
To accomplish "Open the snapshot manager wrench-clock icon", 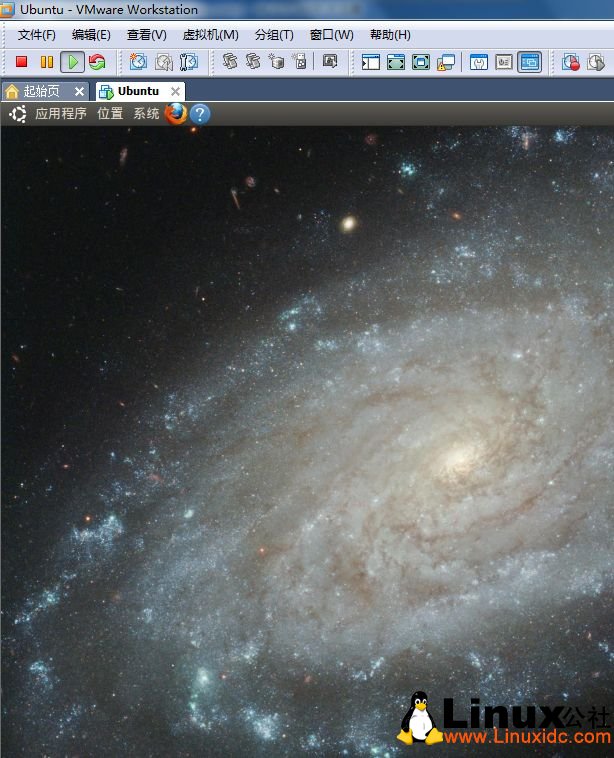I will tap(189, 62).
